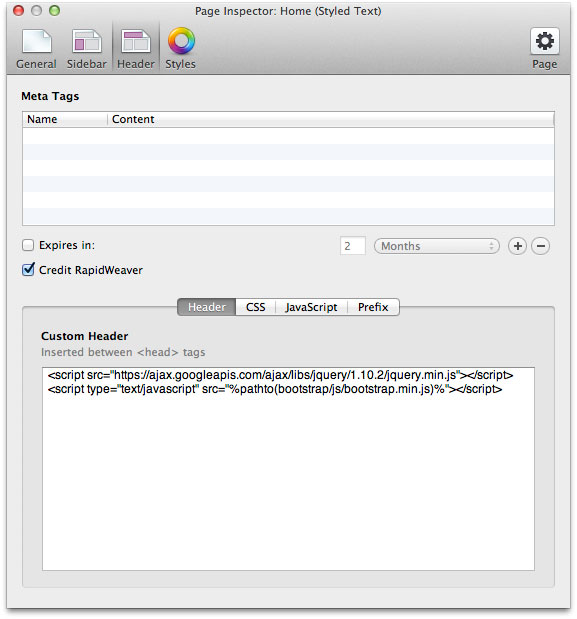The width and height of the screenshot is (577, 619).
Task: Select the Prefix tab
Action: 373,307
